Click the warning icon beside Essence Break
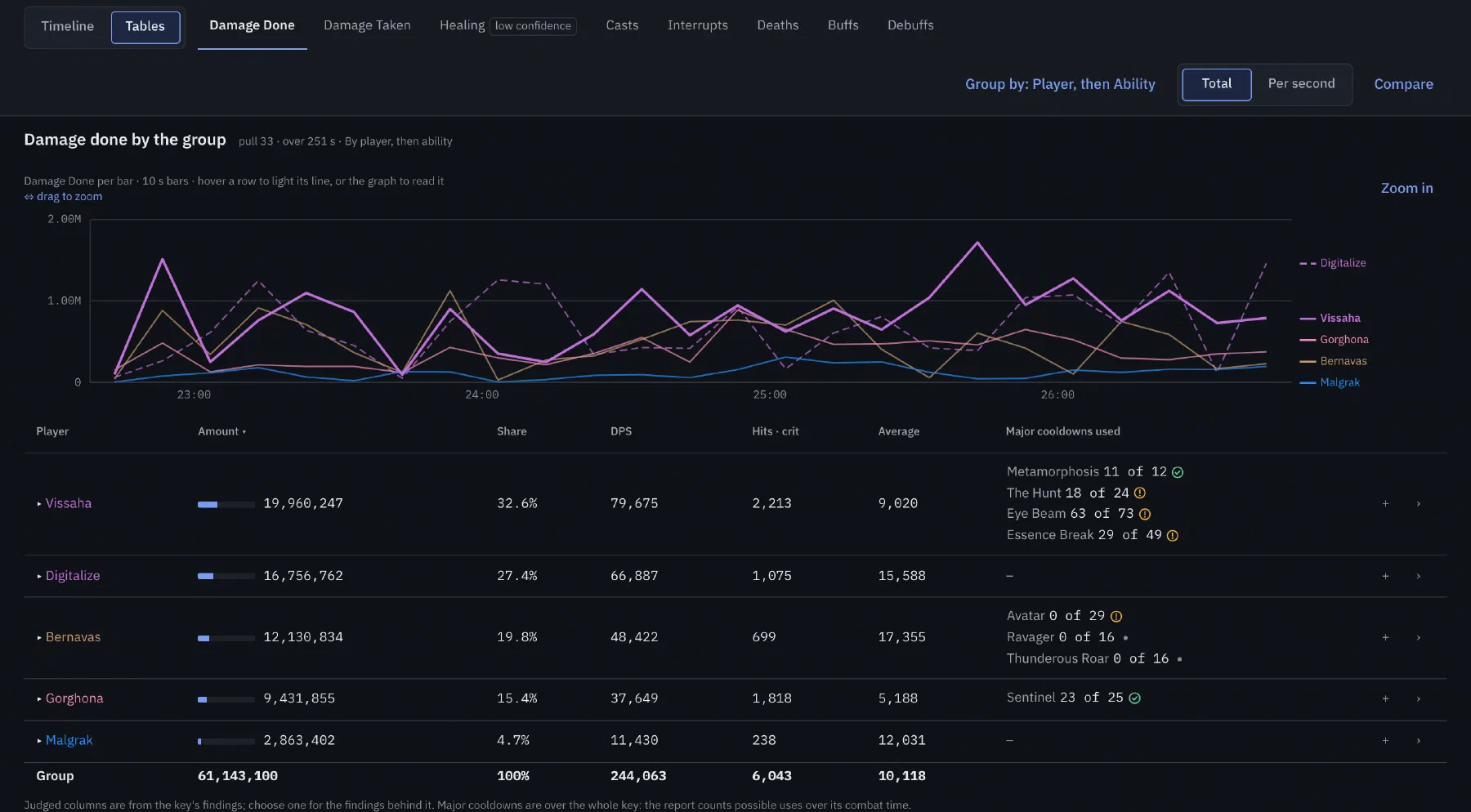Screen dimensions: 1471x812 point(1172,535)
